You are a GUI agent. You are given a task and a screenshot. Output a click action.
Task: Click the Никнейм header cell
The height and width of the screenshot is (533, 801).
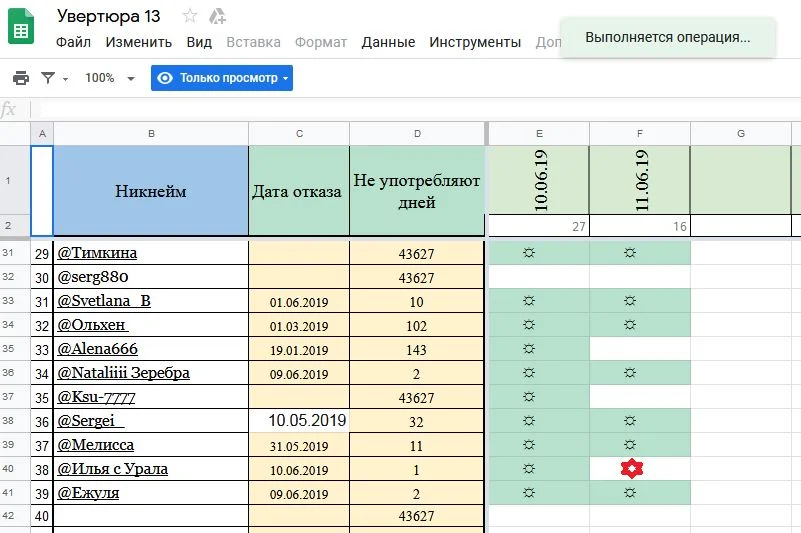(x=151, y=191)
